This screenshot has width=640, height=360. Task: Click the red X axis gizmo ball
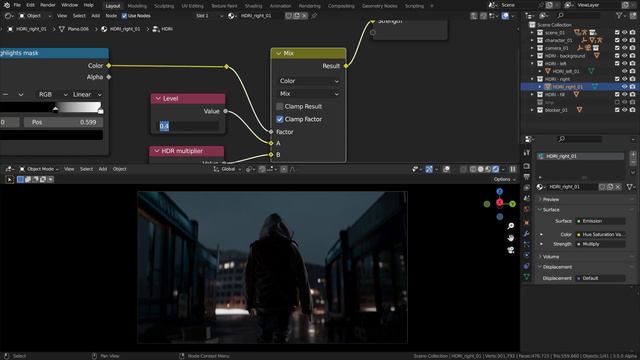click(x=500, y=202)
